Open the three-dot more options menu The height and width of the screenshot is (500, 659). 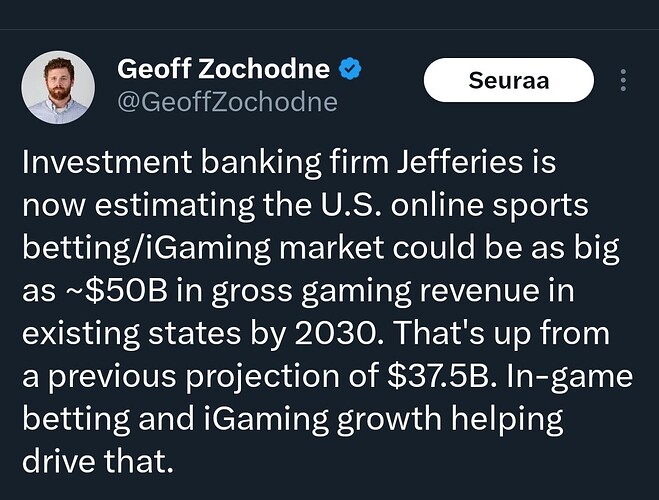pos(623,80)
